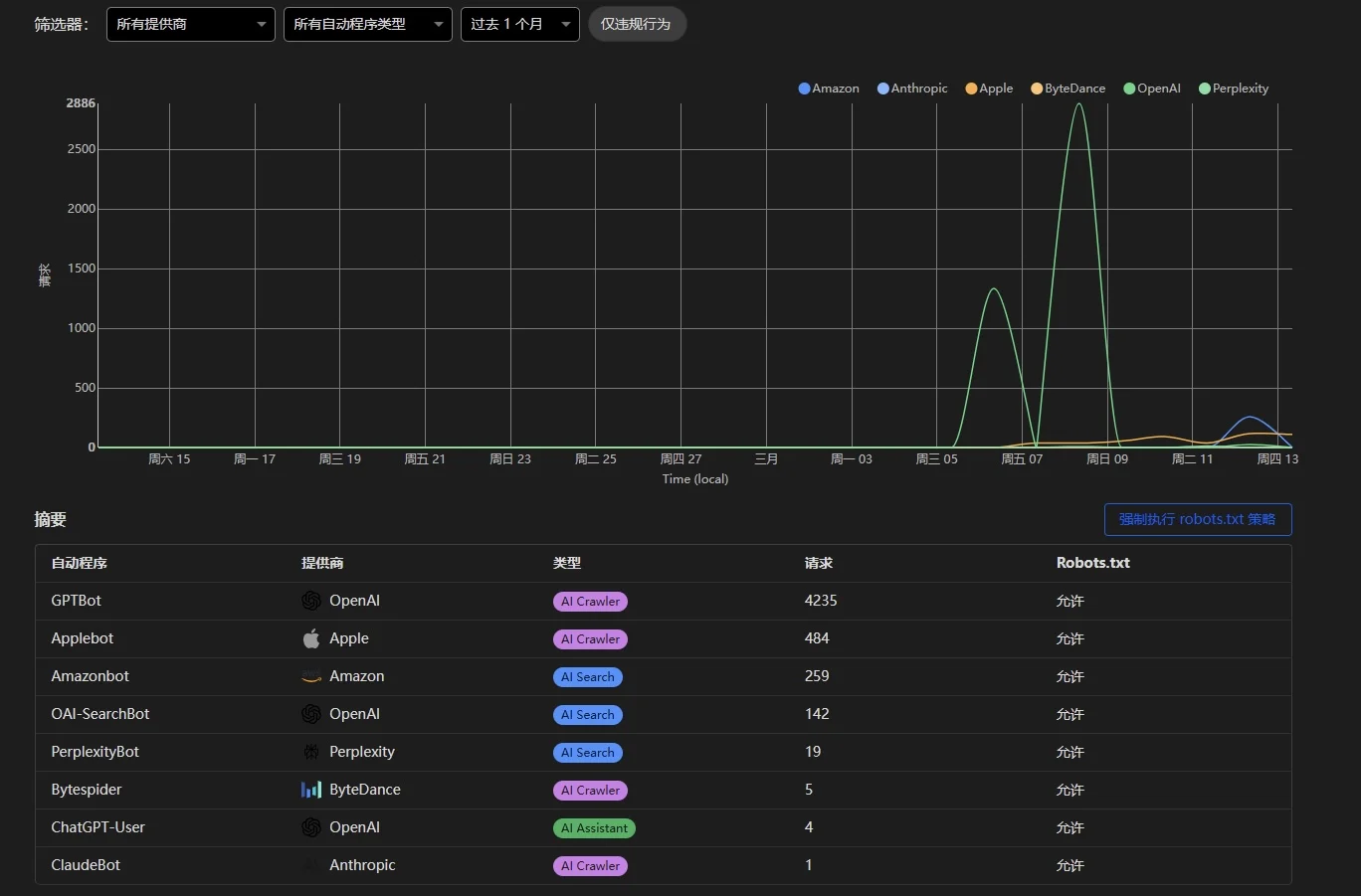The height and width of the screenshot is (896, 1361).
Task: Open the 所有提供商 provider dropdown
Action: point(191,24)
